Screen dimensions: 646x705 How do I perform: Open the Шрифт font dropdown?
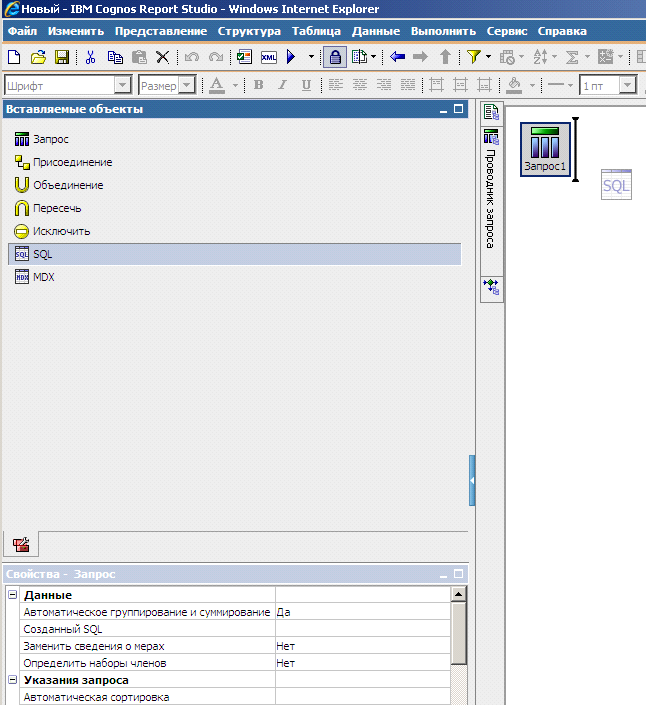pos(122,86)
